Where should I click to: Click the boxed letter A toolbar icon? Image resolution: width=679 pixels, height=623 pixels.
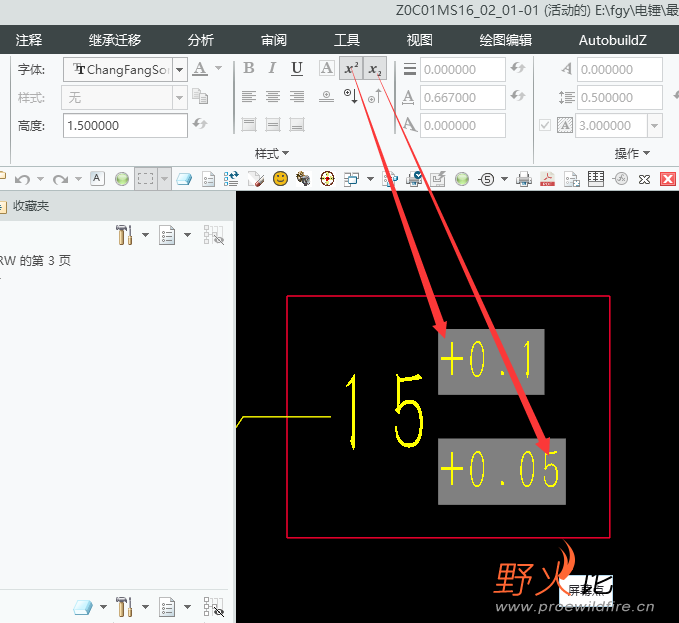(97, 178)
